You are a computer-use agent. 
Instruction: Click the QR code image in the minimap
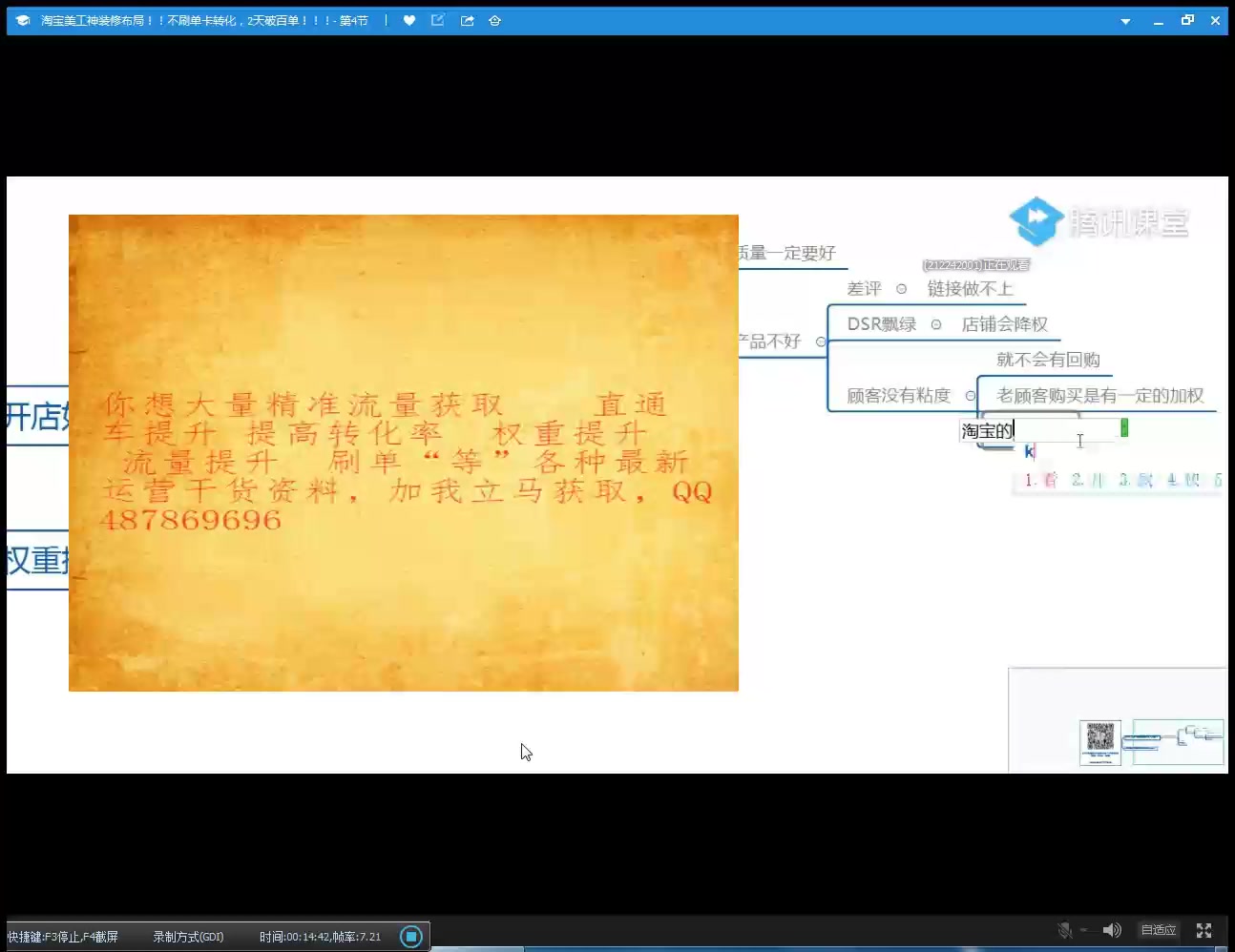point(1100,736)
